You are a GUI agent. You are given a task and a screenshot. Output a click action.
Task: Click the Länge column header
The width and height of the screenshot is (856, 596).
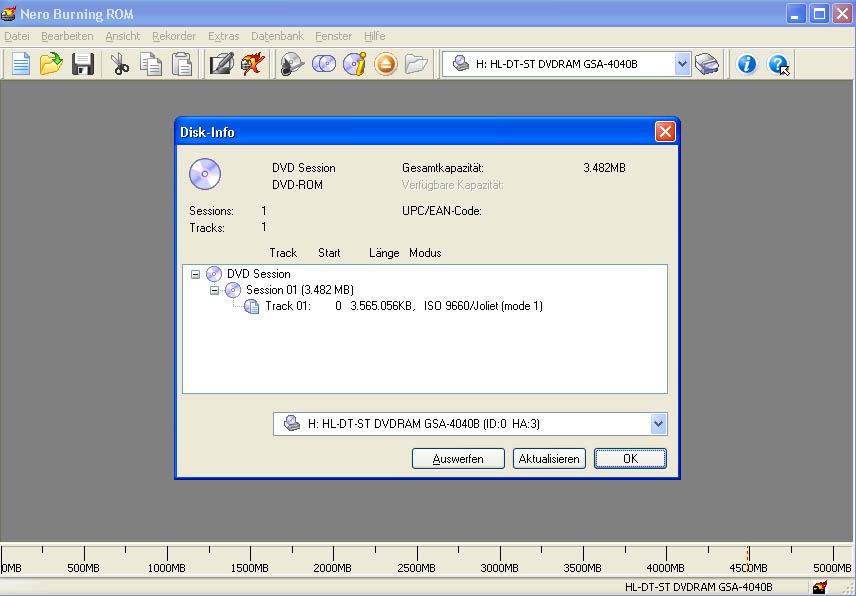[x=384, y=253]
